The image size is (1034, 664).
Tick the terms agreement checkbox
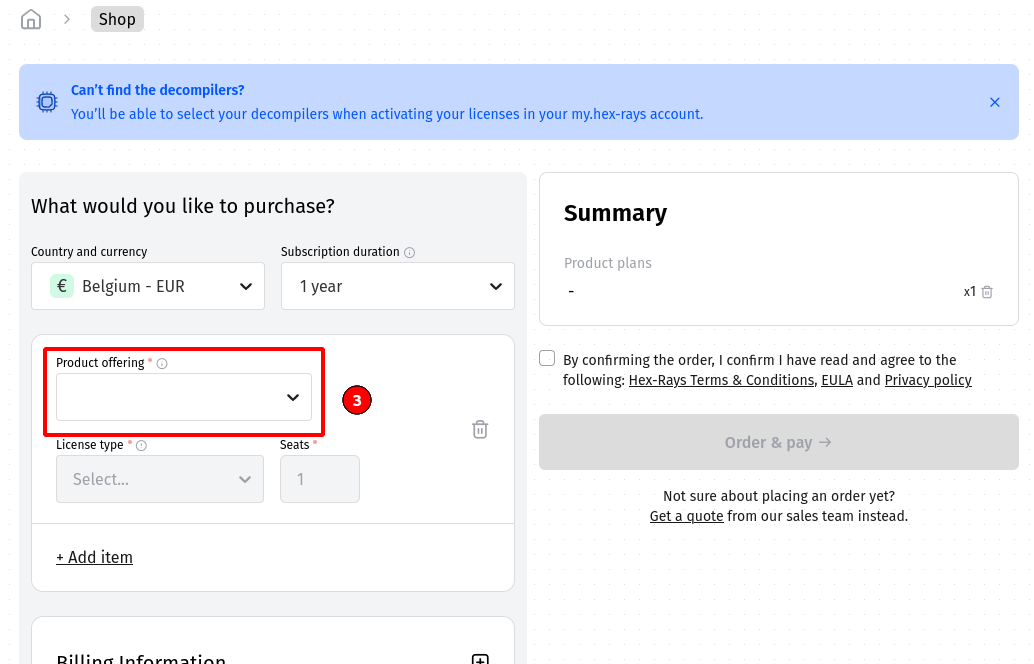547,359
